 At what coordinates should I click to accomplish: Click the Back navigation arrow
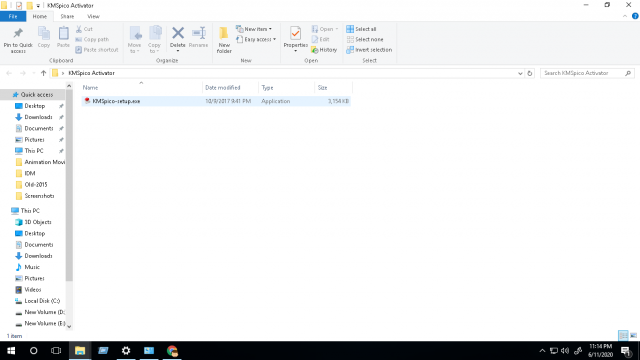(x=9, y=73)
